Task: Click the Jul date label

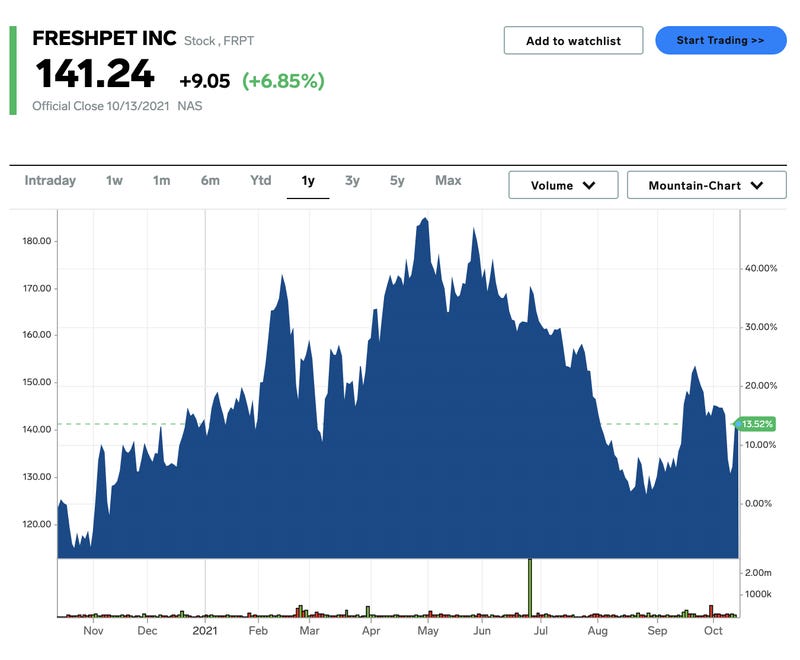Action: click(541, 631)
